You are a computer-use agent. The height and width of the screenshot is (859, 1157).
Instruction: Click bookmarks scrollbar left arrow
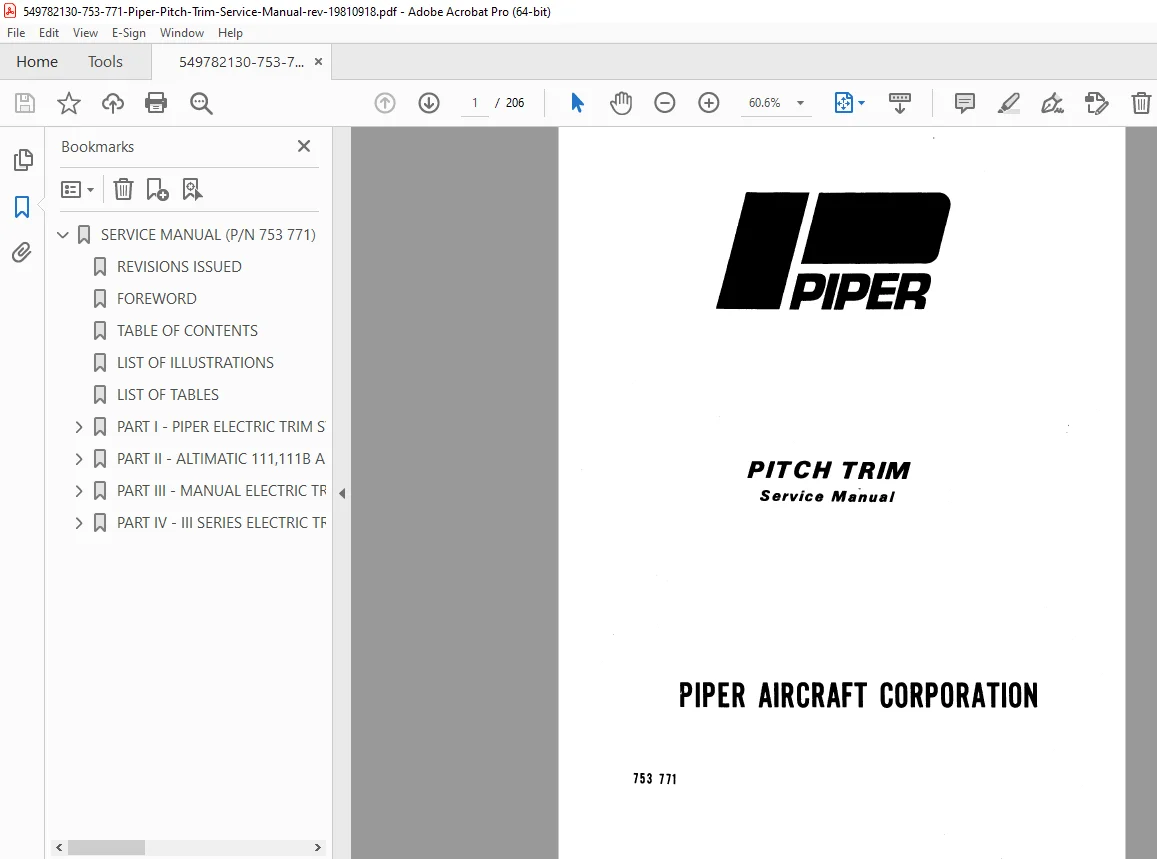(x=59, y=847)
